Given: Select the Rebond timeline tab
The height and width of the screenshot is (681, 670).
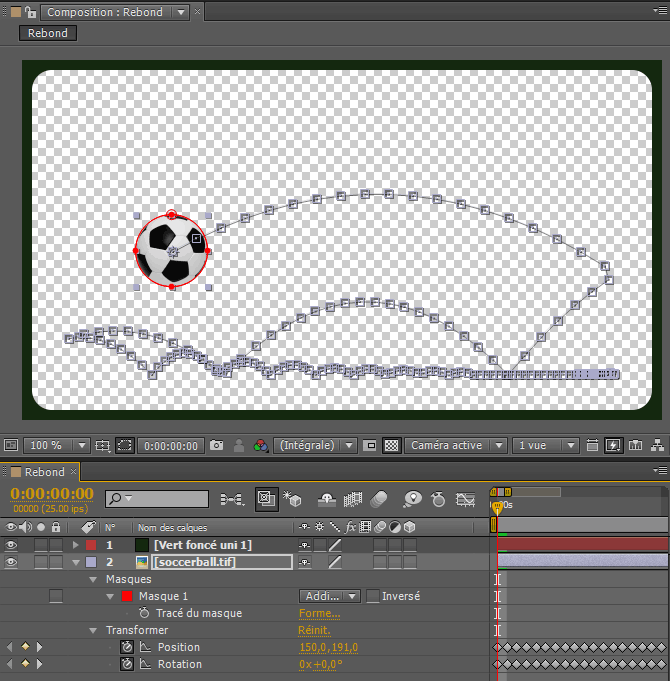Looking at the screenshot, I should (44, 472).
